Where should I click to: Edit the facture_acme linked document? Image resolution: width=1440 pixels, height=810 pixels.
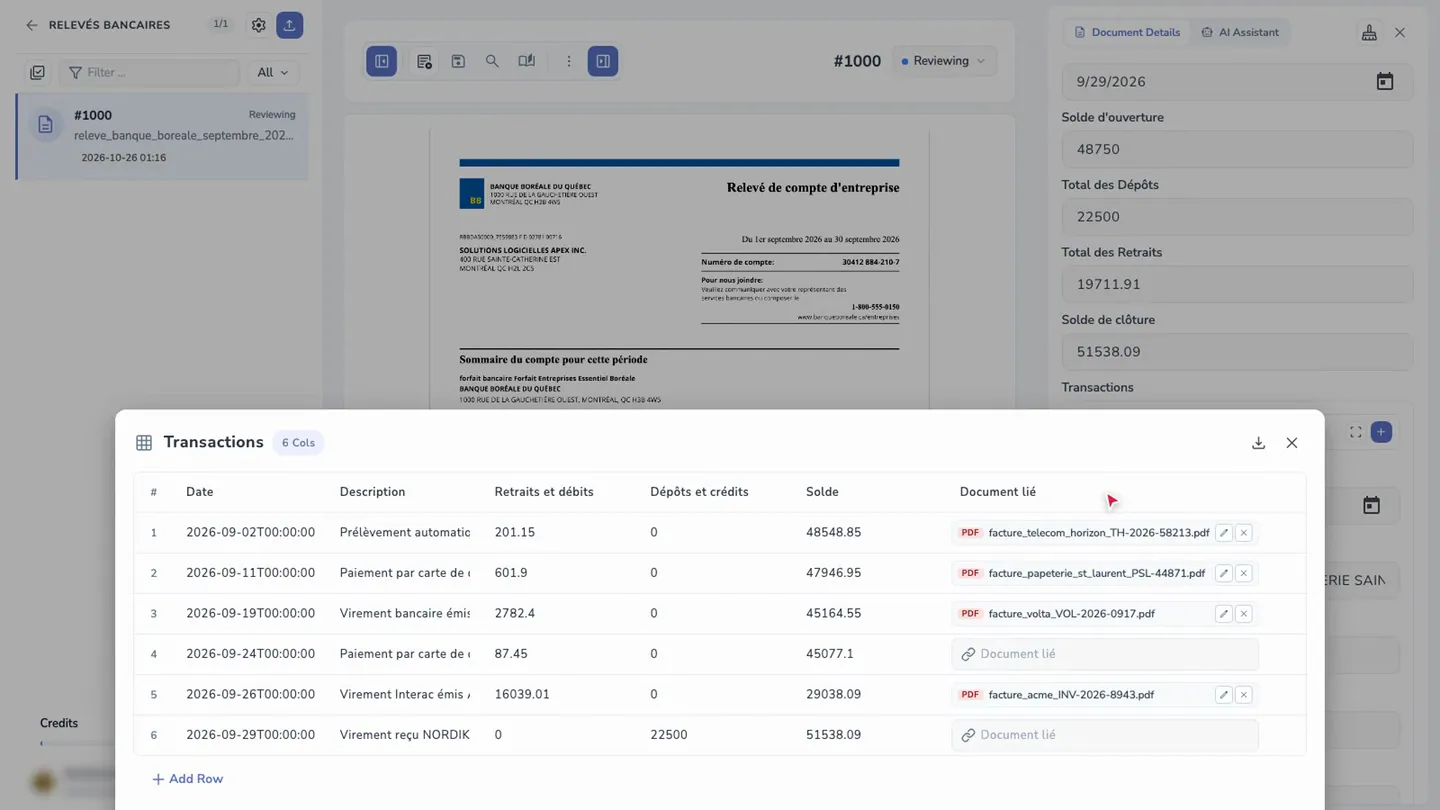[1223, 695]
